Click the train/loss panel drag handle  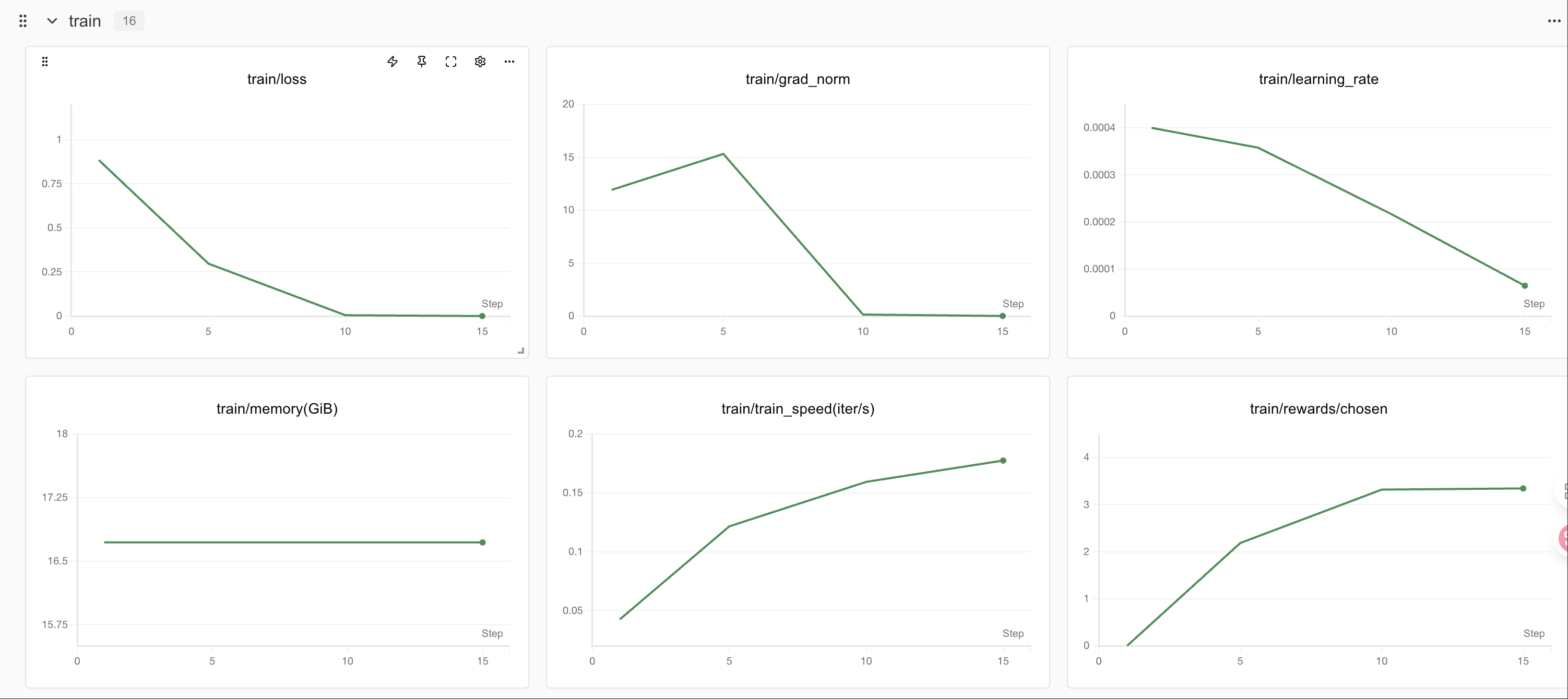(44, 62)
